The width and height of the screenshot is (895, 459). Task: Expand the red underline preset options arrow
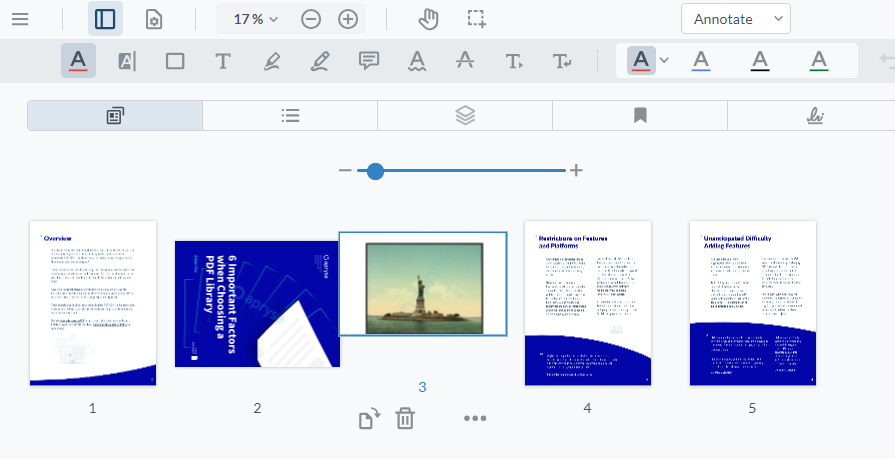coord(664,60)
